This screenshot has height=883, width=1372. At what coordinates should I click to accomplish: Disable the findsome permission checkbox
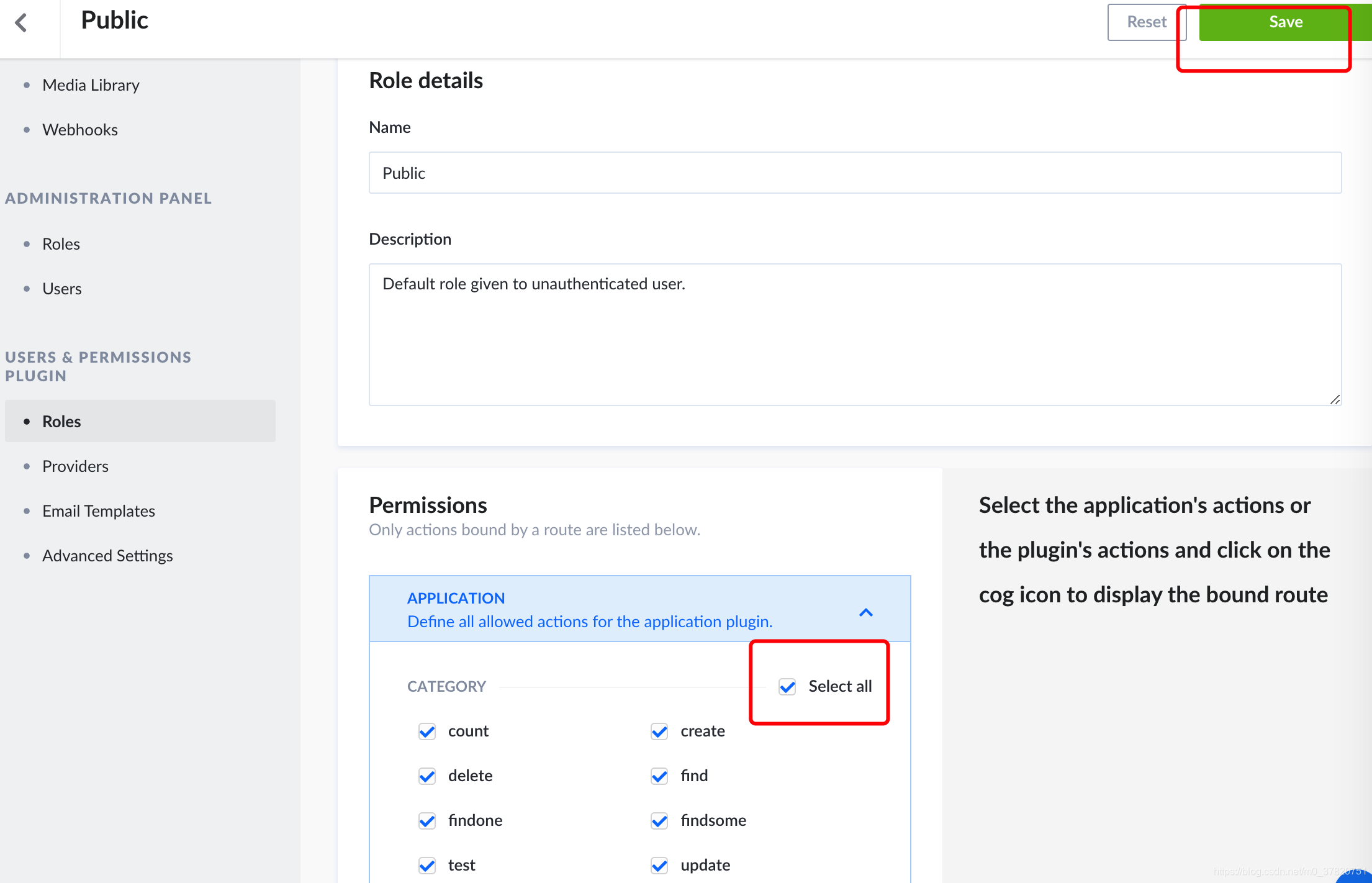pyautogui.click(x=659, y=820)
